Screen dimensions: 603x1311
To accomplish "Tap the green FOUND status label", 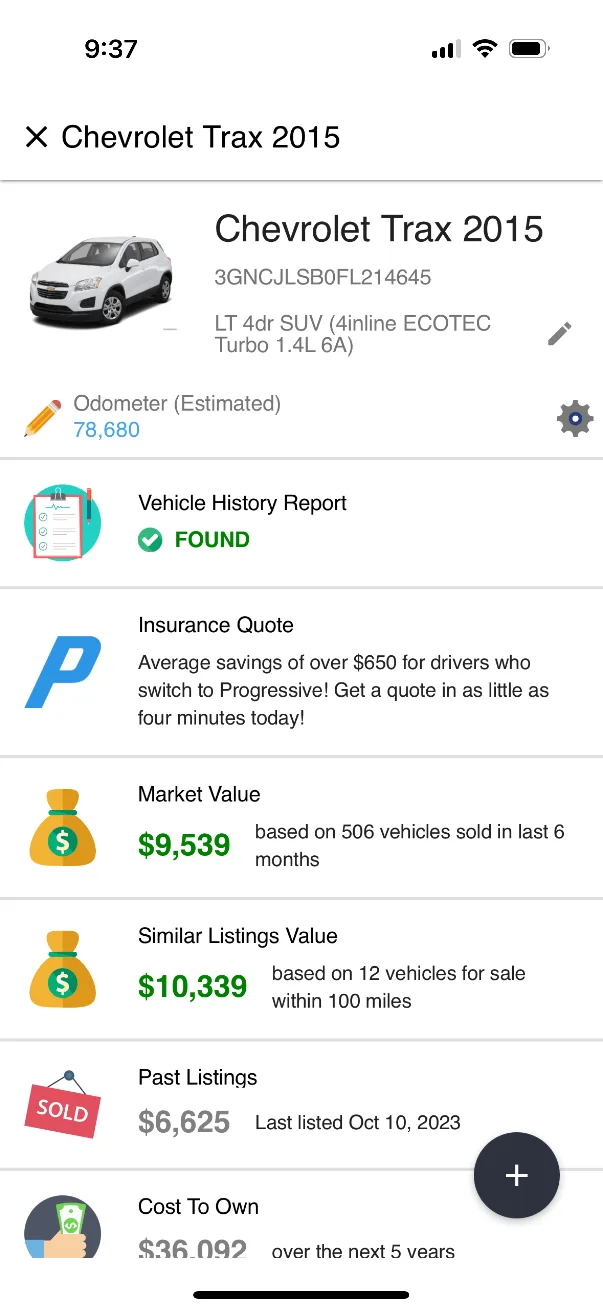I will (x=212, y=540).
